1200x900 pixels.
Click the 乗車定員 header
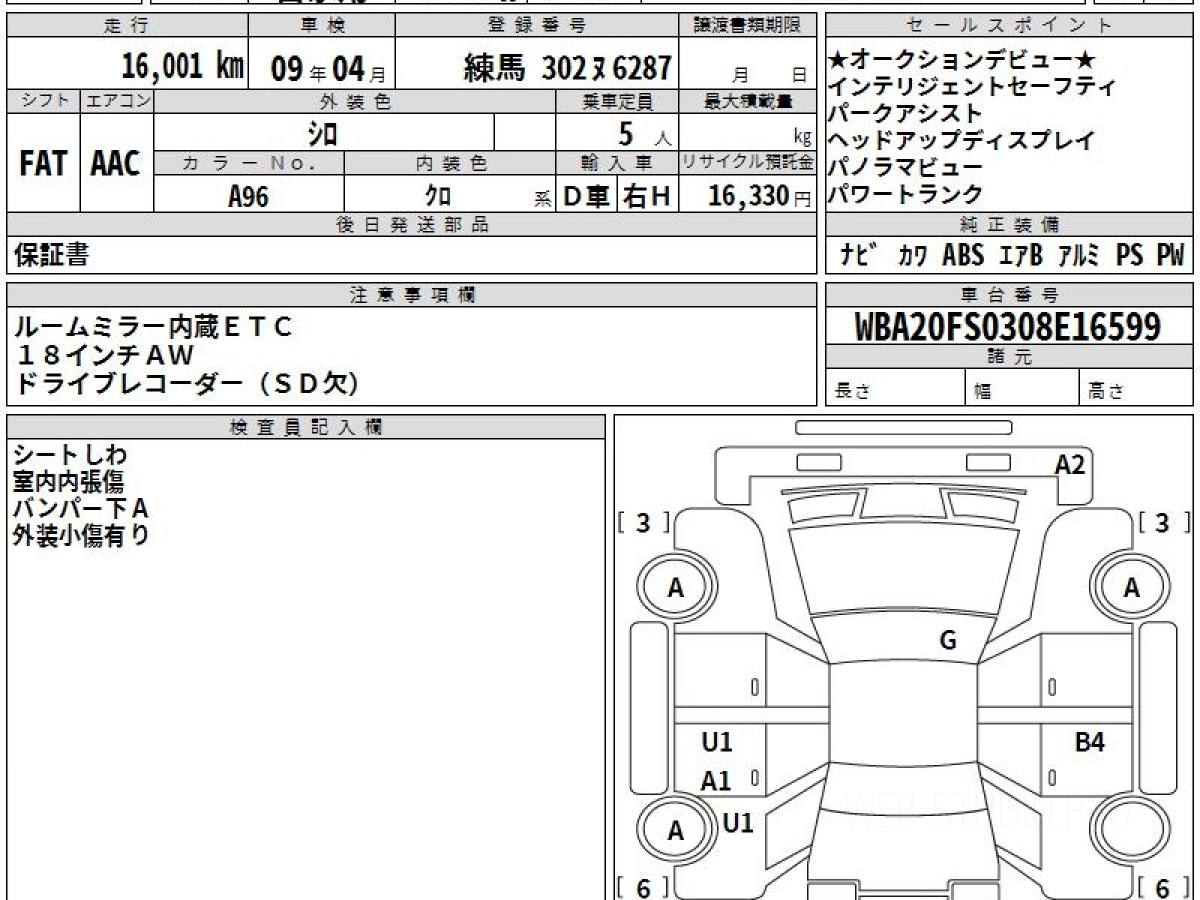tap(618, 101)
